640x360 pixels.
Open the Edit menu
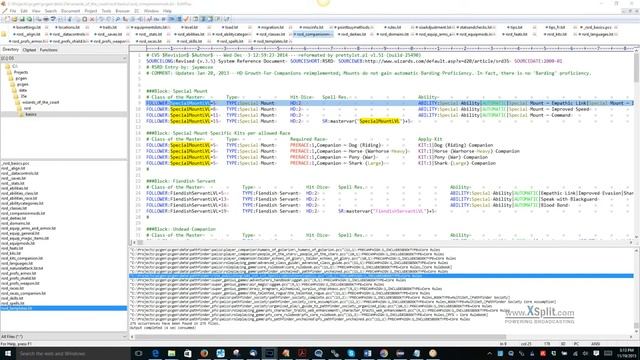click(x=24, y=11)
